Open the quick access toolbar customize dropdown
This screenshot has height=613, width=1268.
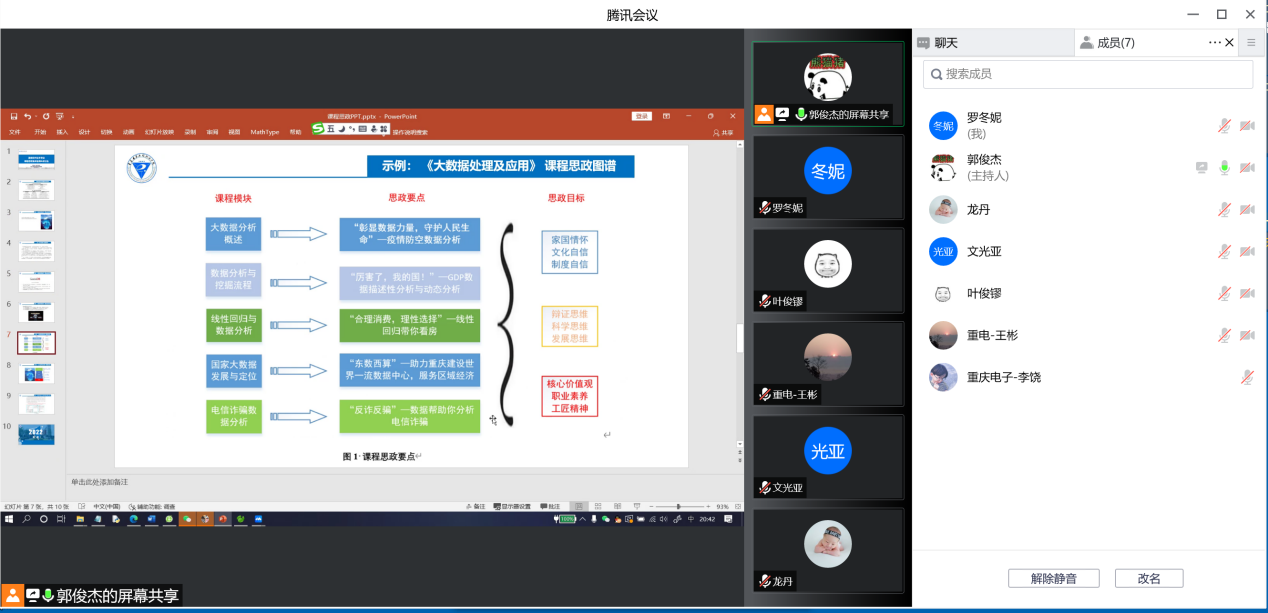coord(73,116)
